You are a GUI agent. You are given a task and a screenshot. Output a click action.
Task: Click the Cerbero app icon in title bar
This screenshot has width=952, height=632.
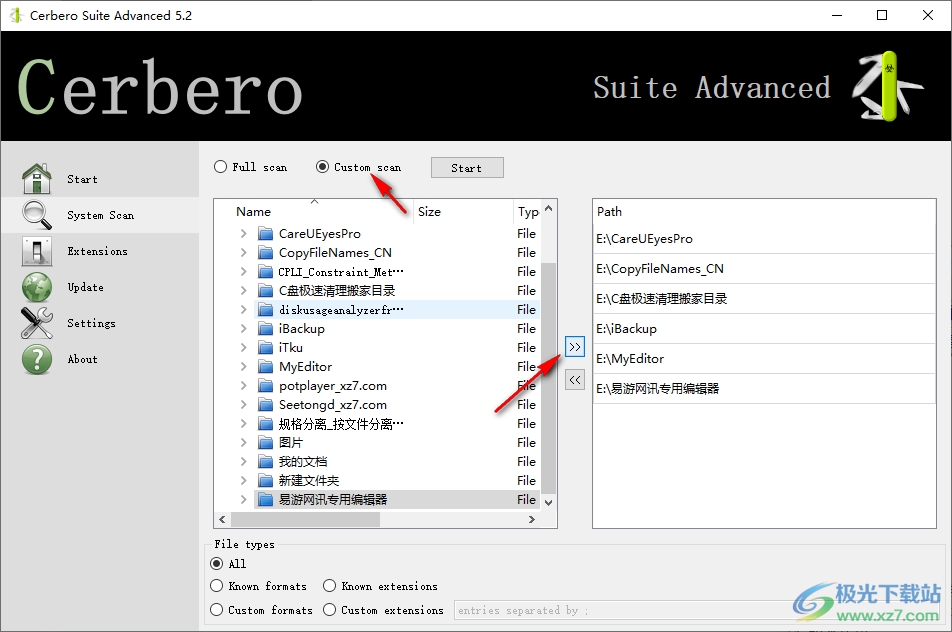16,15
